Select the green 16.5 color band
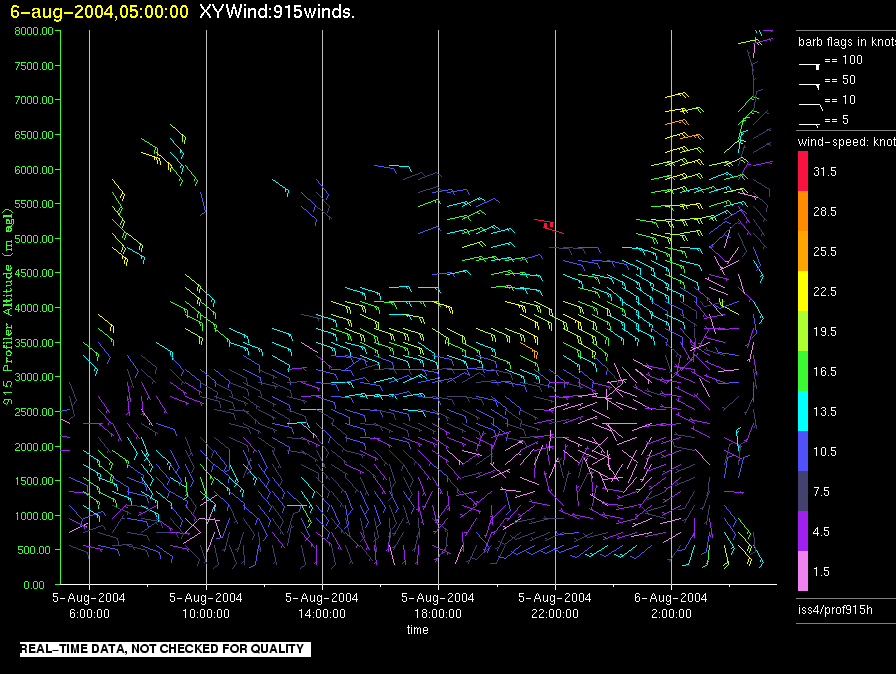The image size is (896, 674). pos(803,371)
